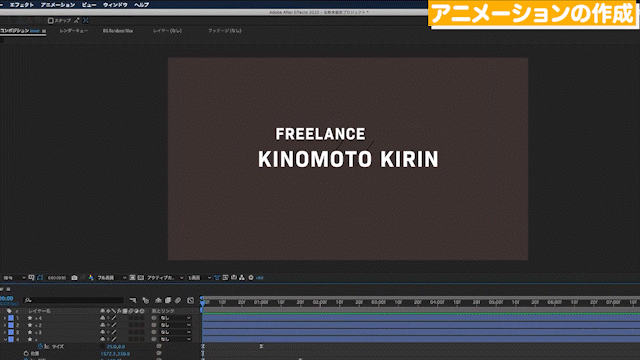Toggle the frame blending icon in timeline
640x360 pixels.
coord(168,300)
